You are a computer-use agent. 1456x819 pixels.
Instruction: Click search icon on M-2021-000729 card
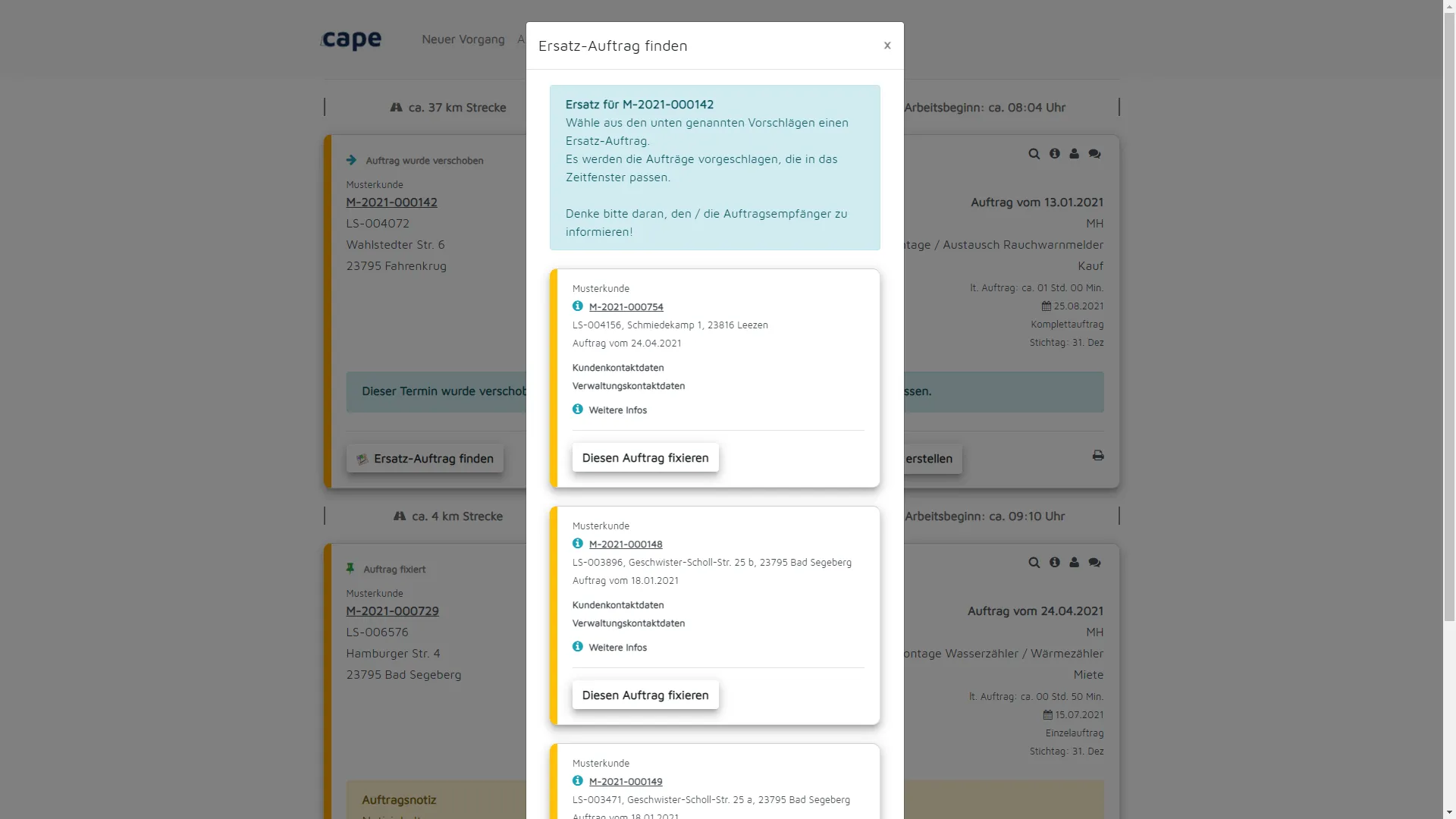click(1034, 563)
